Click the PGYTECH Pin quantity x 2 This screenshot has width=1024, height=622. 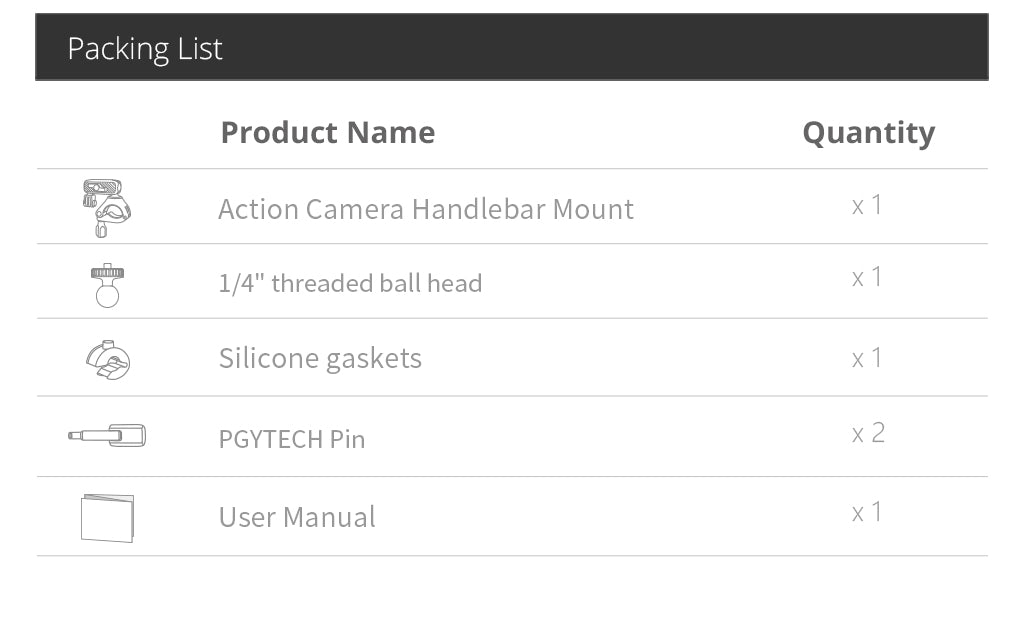click(868, 432)
